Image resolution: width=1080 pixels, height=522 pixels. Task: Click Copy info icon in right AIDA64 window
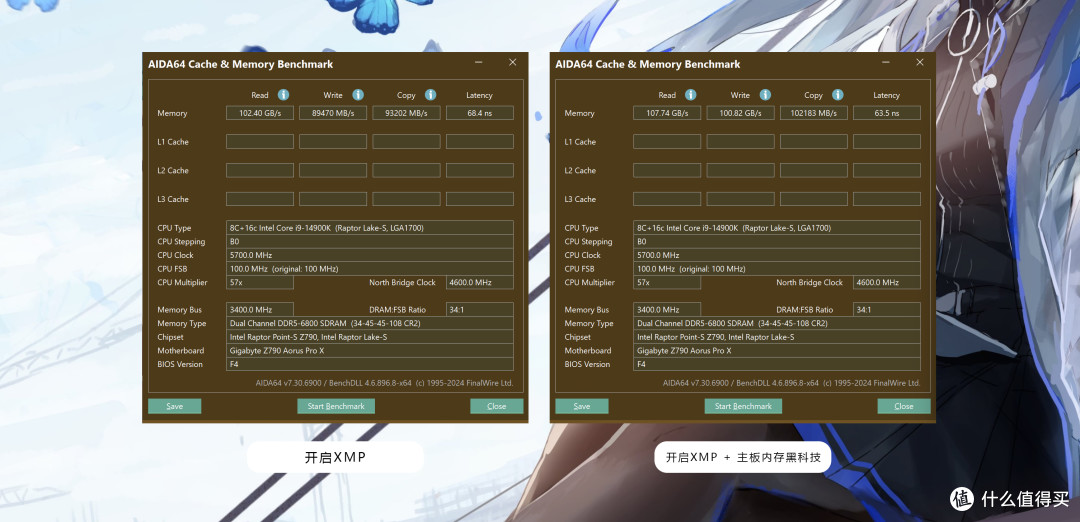[838, 95]
